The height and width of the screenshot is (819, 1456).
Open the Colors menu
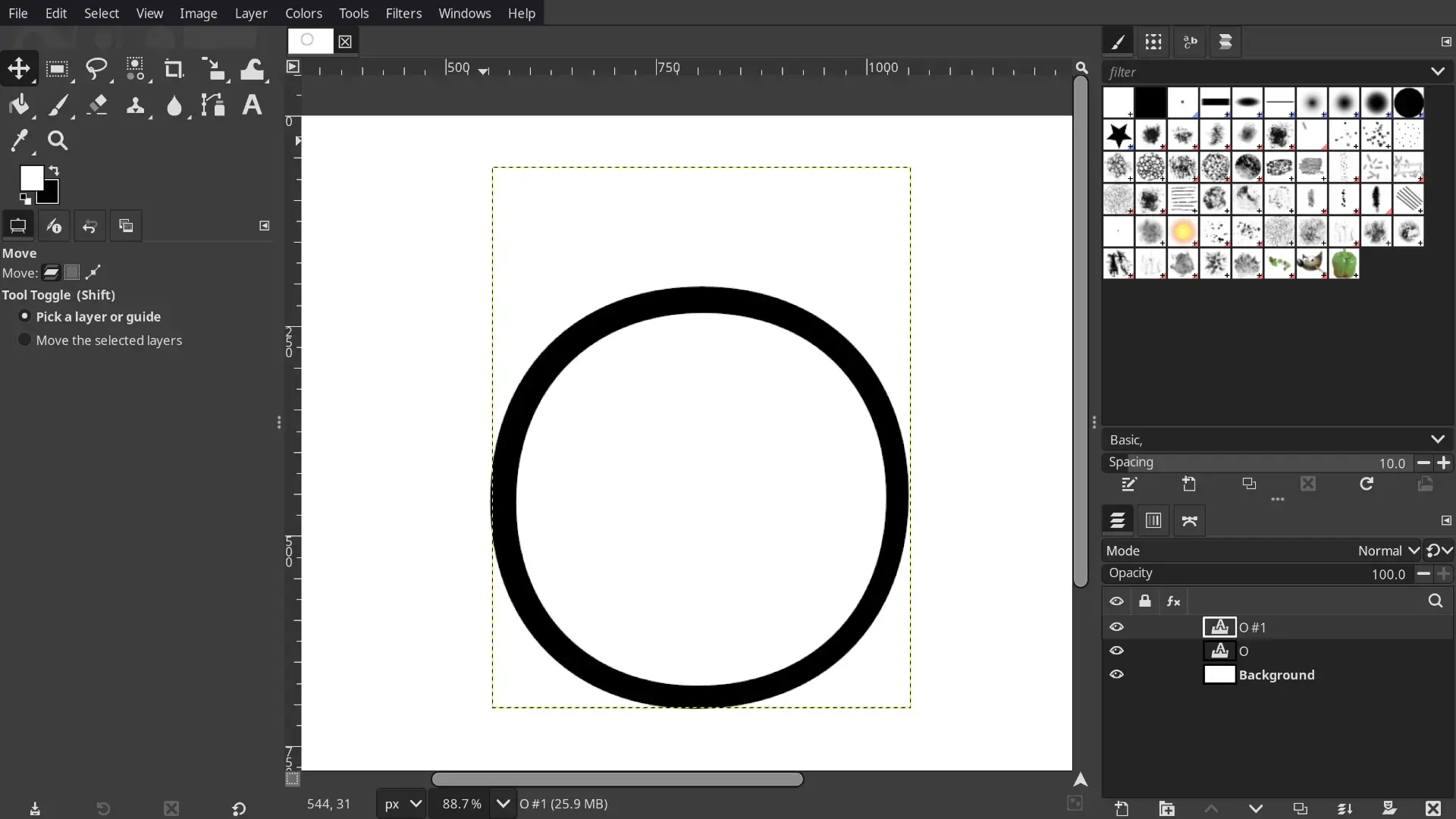click(x=303, y=13)
